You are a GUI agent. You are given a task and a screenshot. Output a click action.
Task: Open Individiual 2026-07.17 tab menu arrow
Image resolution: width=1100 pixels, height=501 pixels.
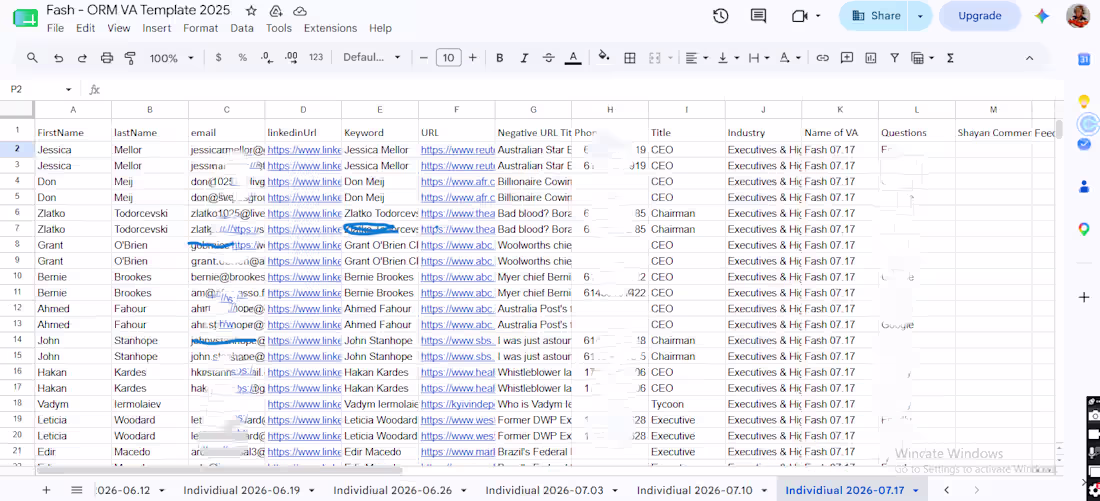click(x=915, y=490)
